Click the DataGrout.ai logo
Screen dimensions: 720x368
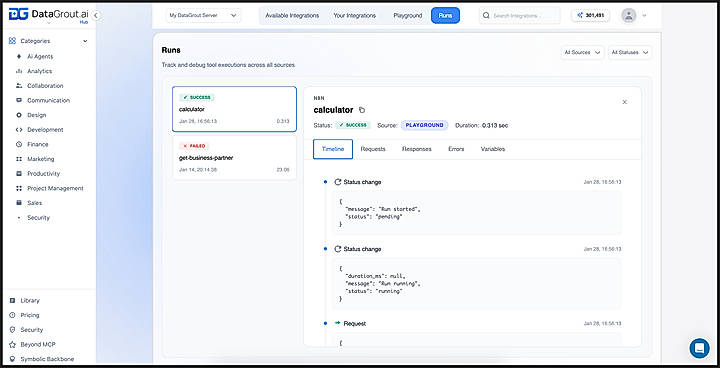pyautogui.click(x=49, y=15)
